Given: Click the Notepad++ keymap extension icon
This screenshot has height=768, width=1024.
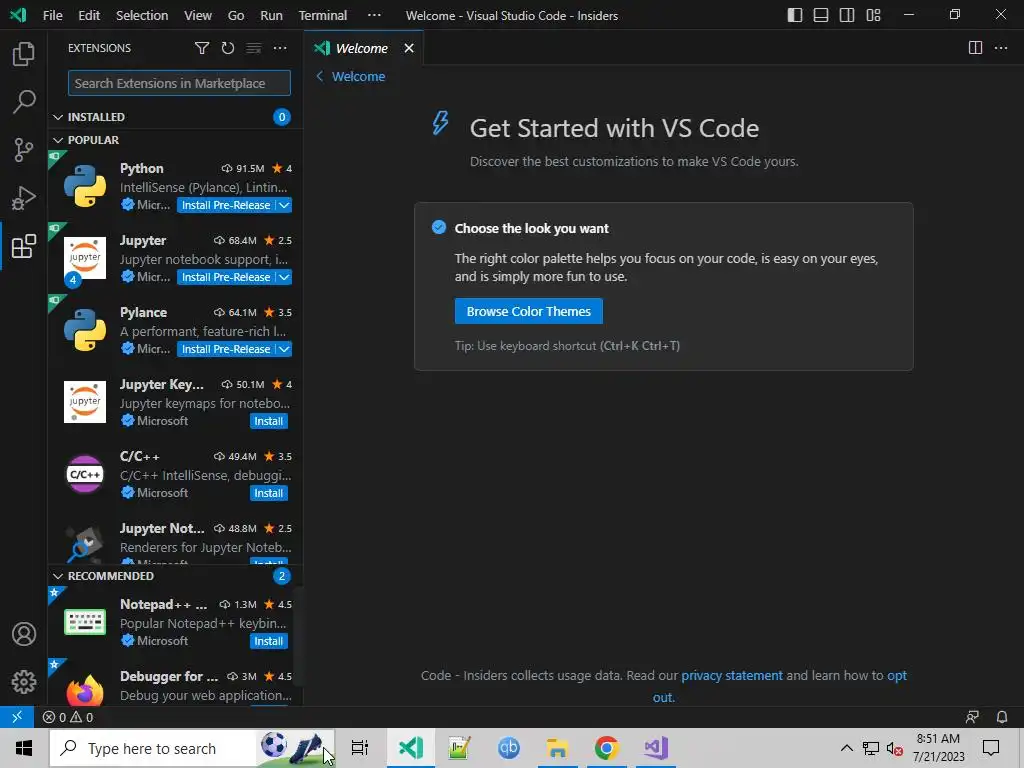Looking at the screenshot, I should [x=85, y=622].
